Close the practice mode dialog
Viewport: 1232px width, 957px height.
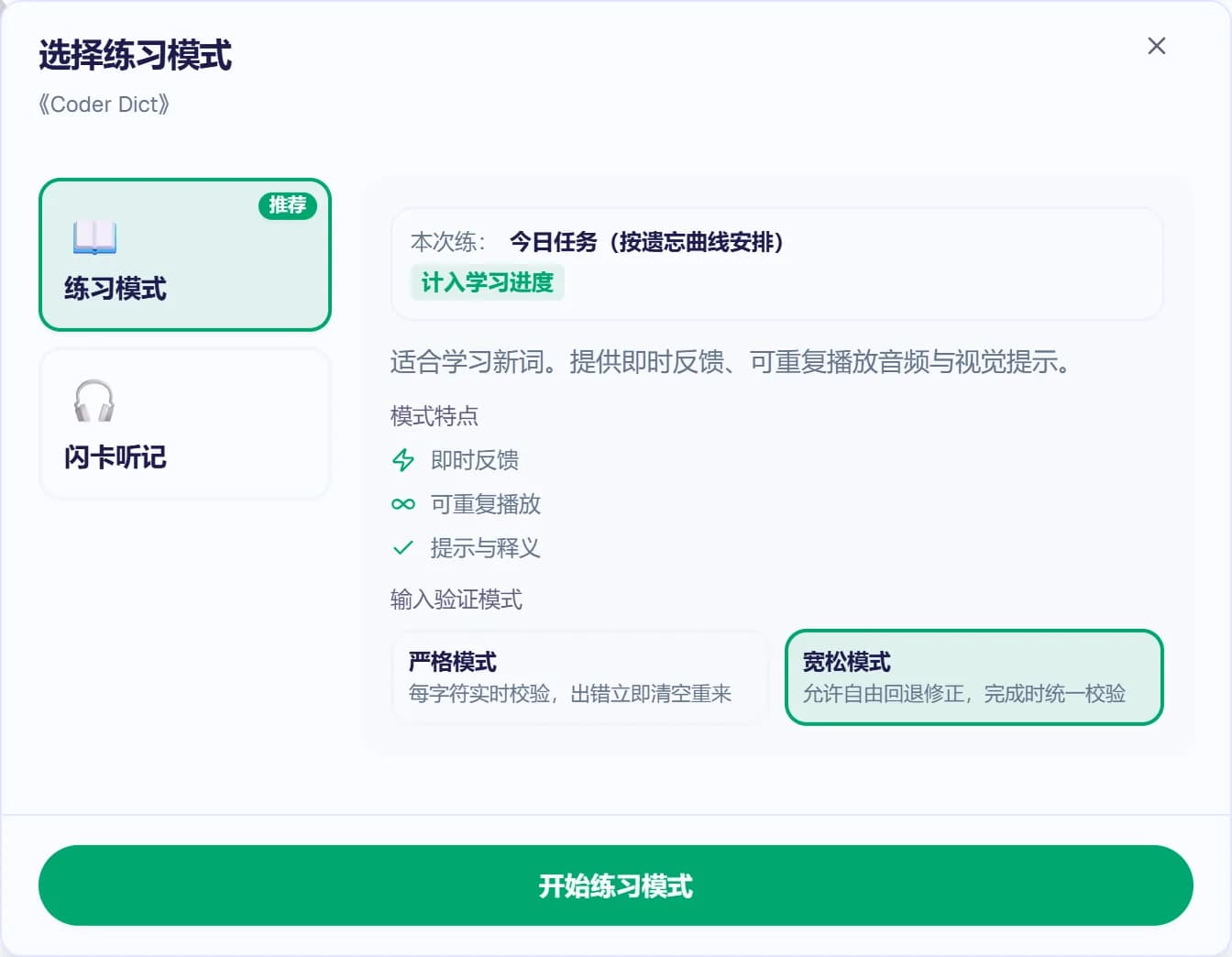tap(1157, 46)
